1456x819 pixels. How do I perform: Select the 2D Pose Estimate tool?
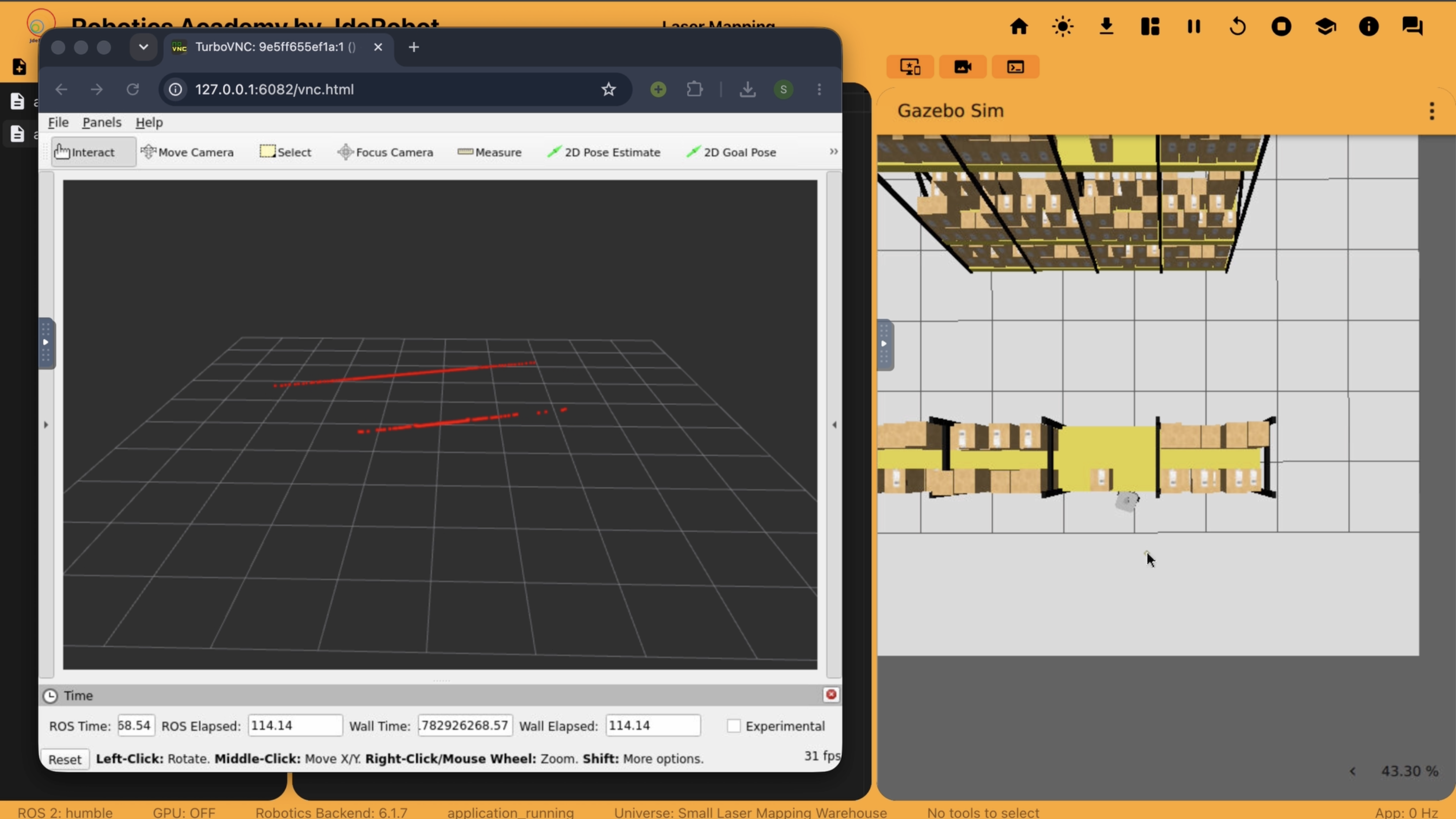(x=604, y=152)
